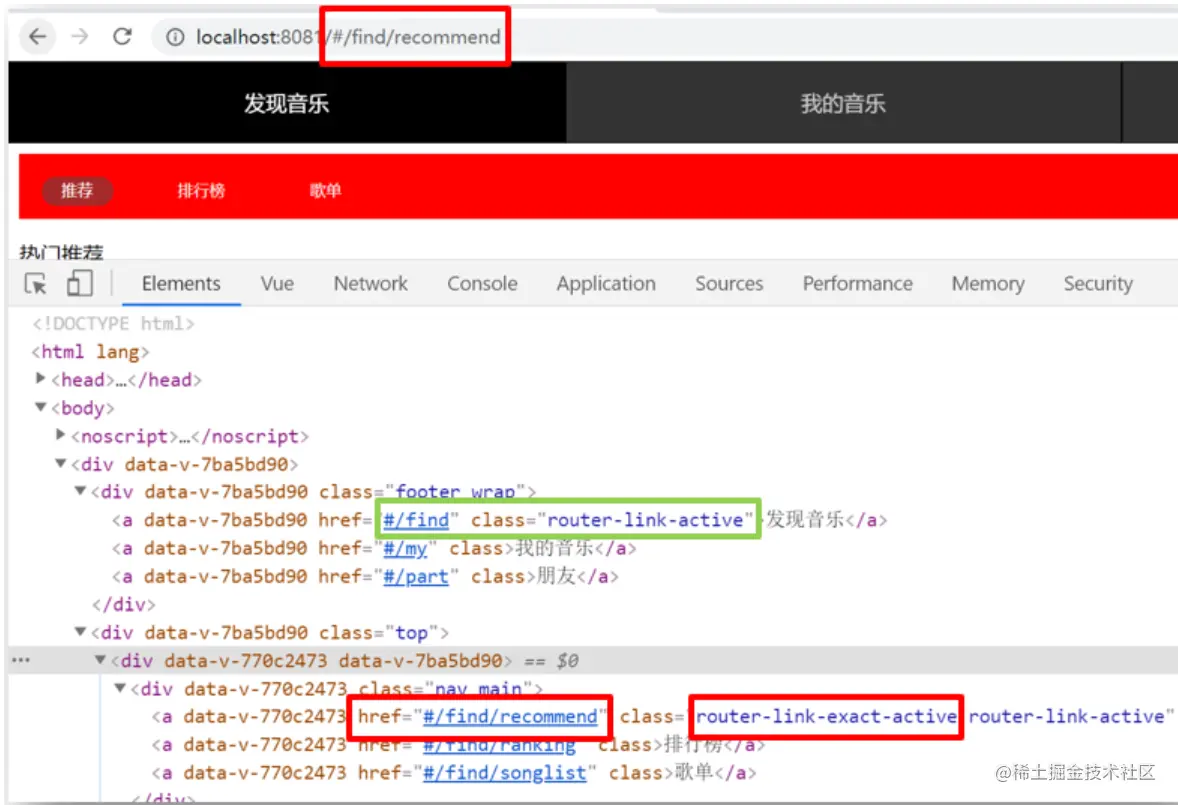1178x805 pixels.
Task: Toggle the DevTools device toolbar icon
Action: [x=80, y=283]
